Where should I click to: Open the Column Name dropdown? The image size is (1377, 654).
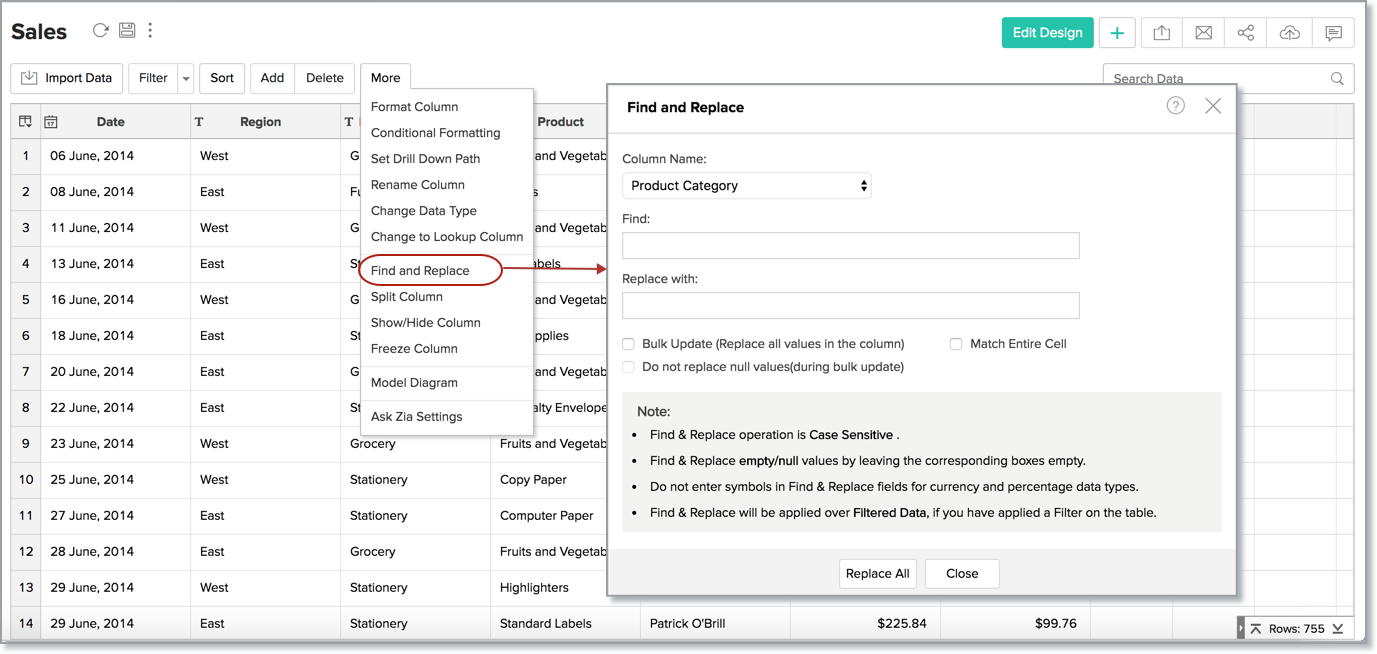(x=747, y=186)
